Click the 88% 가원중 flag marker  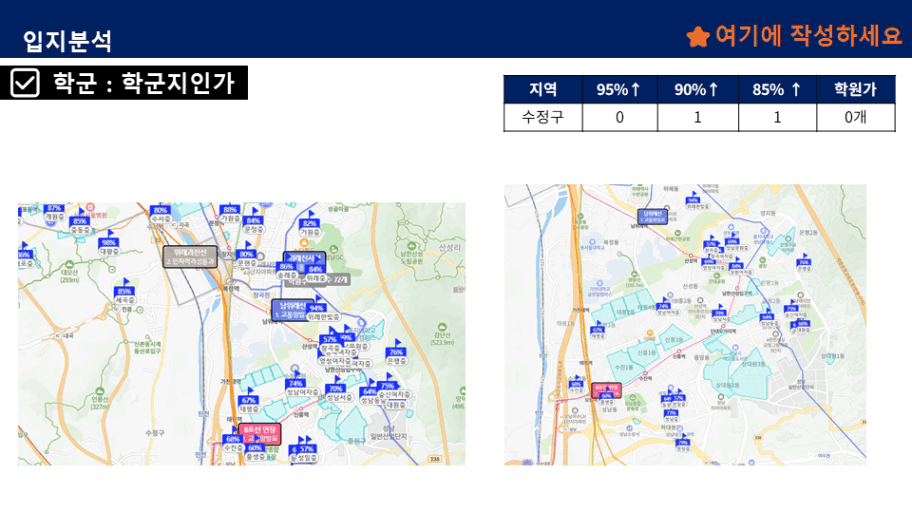230,213
